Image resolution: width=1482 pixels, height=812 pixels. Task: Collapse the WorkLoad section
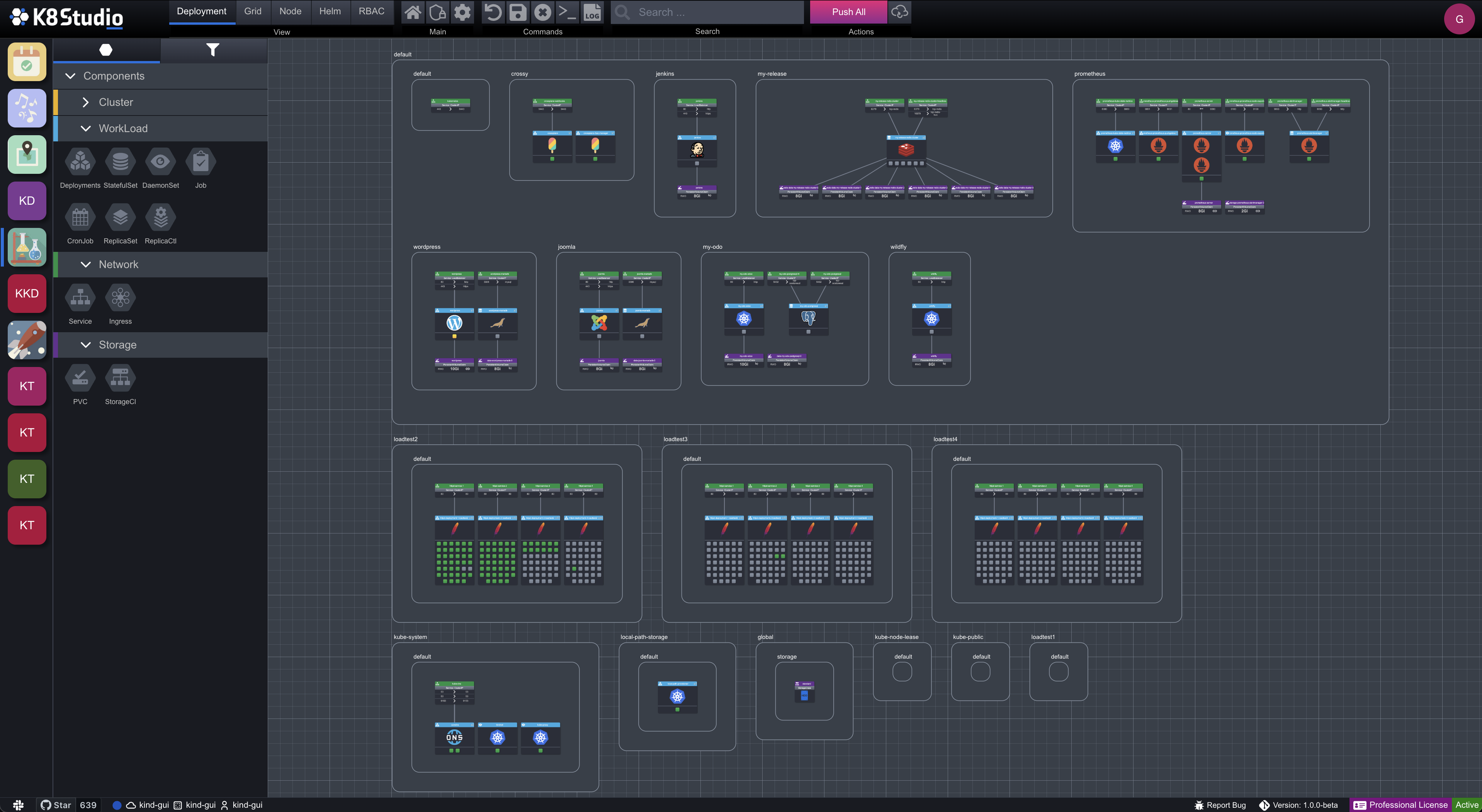point(85,128)
